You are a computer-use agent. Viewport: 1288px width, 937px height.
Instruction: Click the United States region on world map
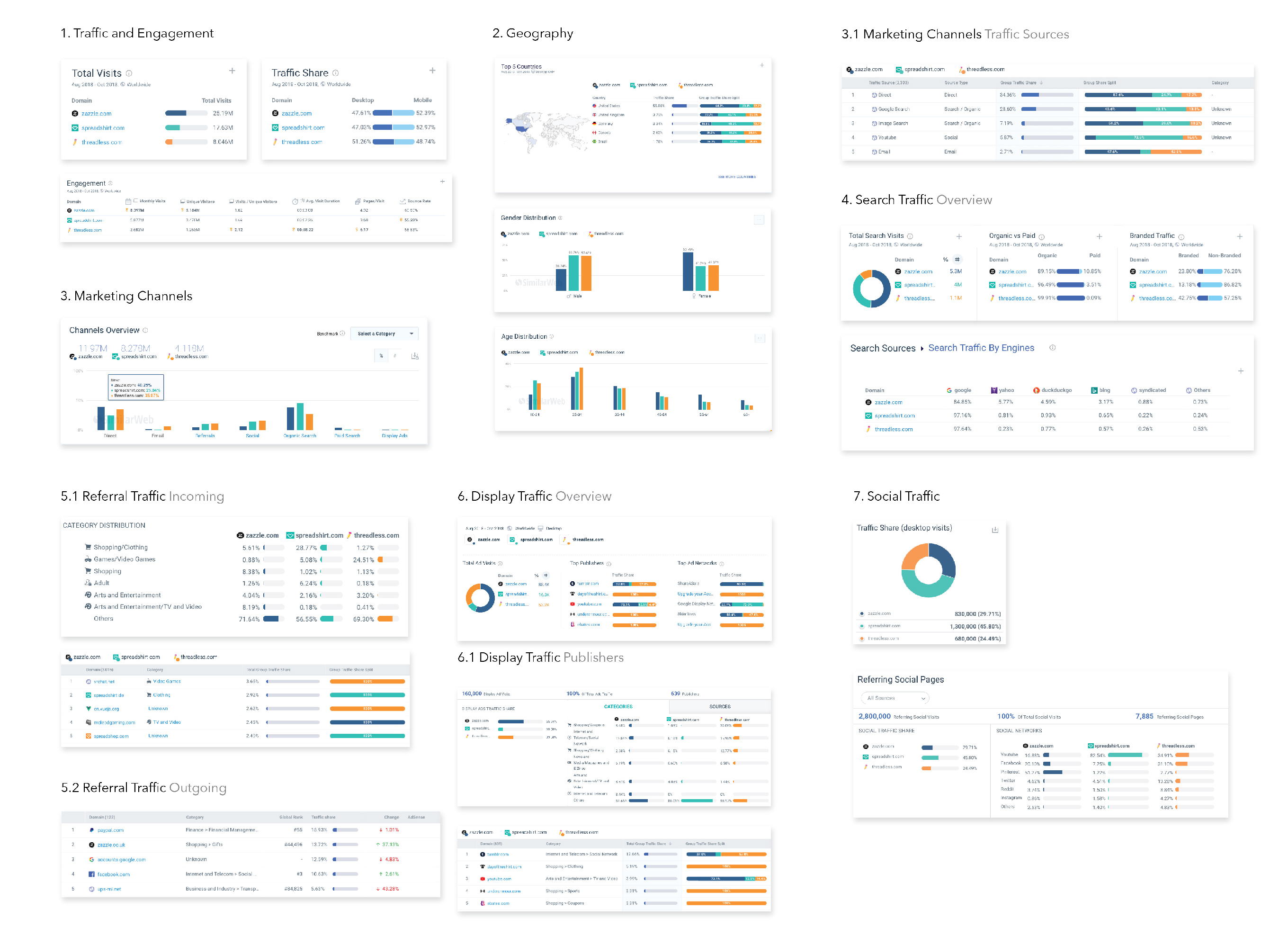(522, 129)
